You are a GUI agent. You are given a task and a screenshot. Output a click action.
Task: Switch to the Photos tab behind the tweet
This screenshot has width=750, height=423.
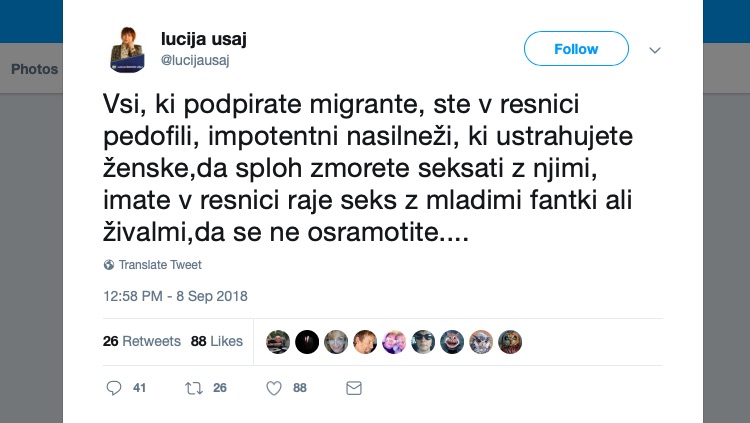(x=34, y=70)
